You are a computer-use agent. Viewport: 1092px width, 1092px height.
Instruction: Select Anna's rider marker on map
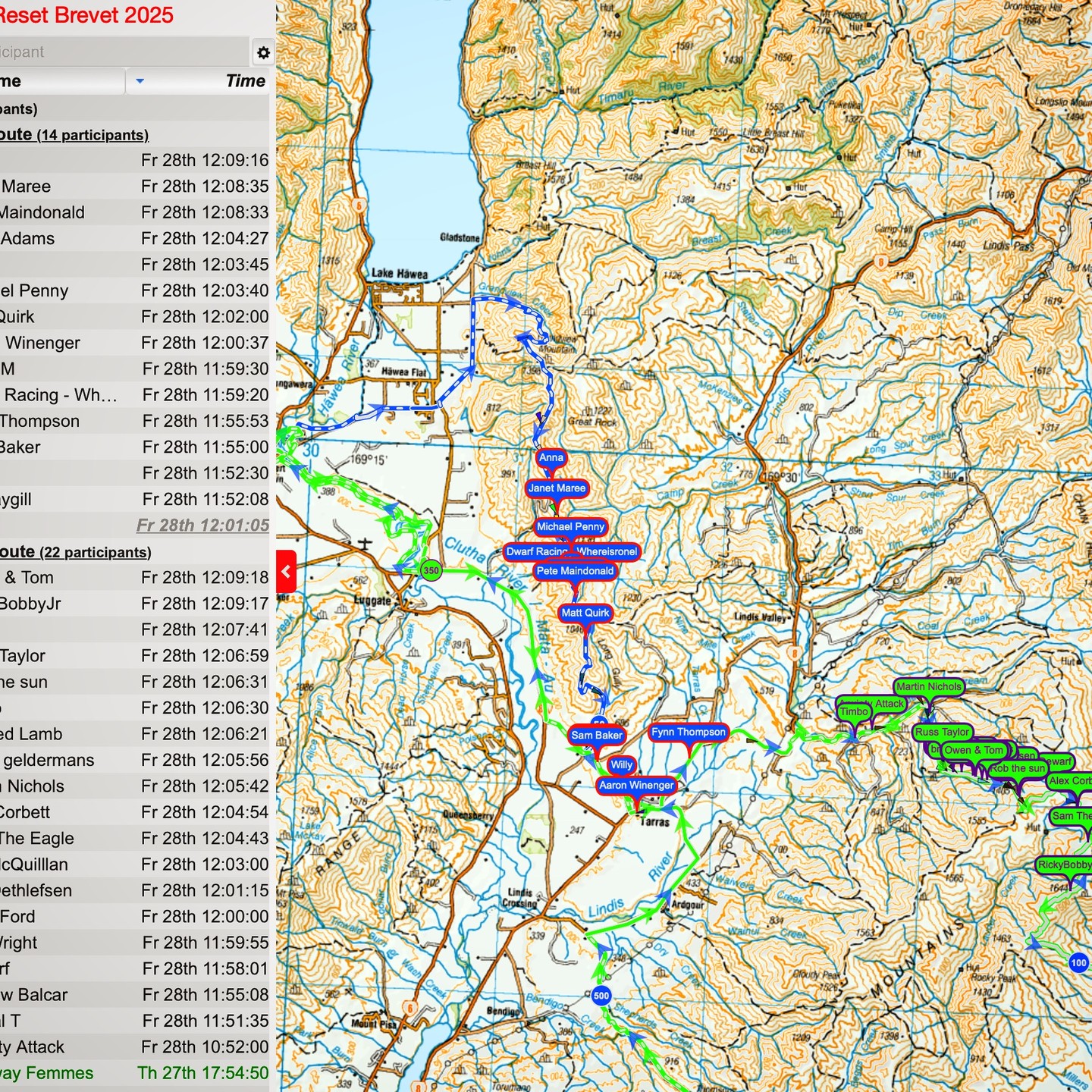551,457
